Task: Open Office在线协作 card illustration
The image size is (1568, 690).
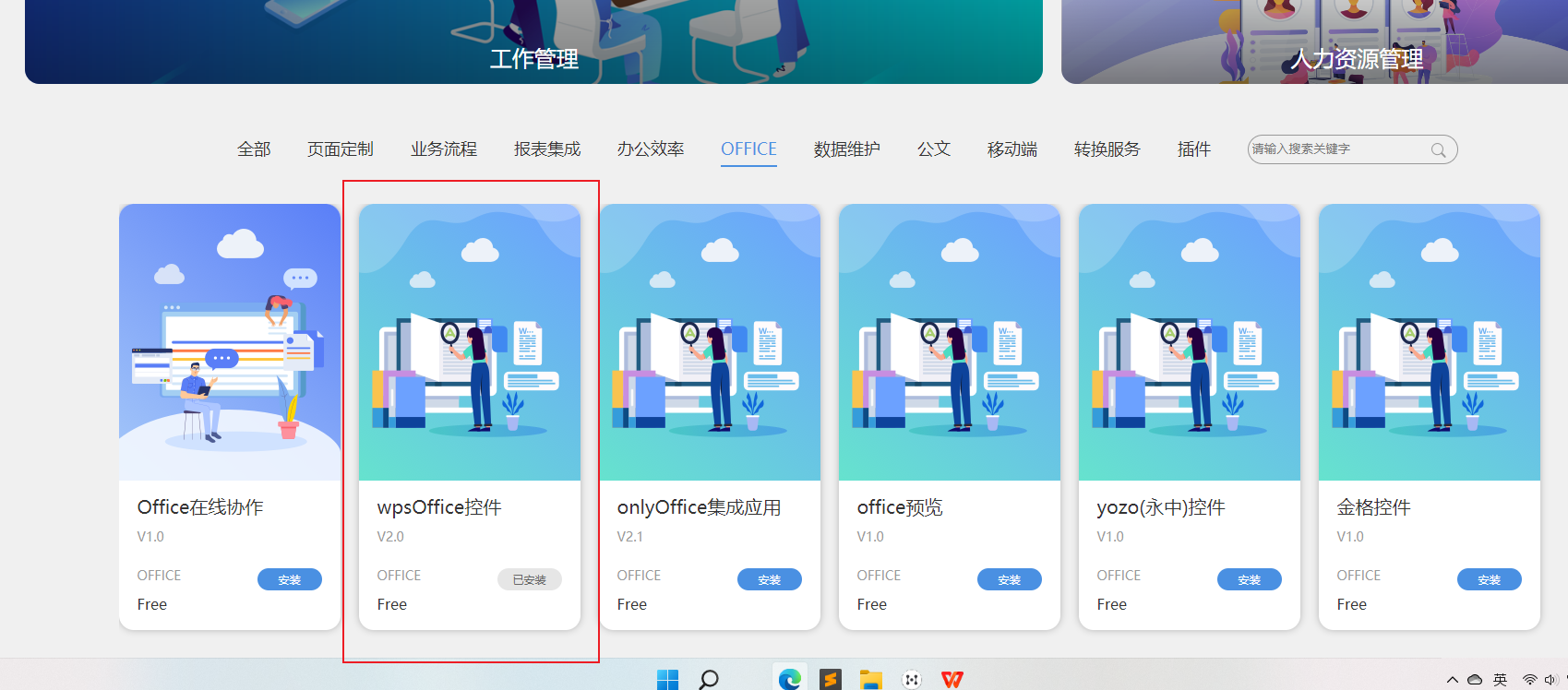Action: [230, 342]
